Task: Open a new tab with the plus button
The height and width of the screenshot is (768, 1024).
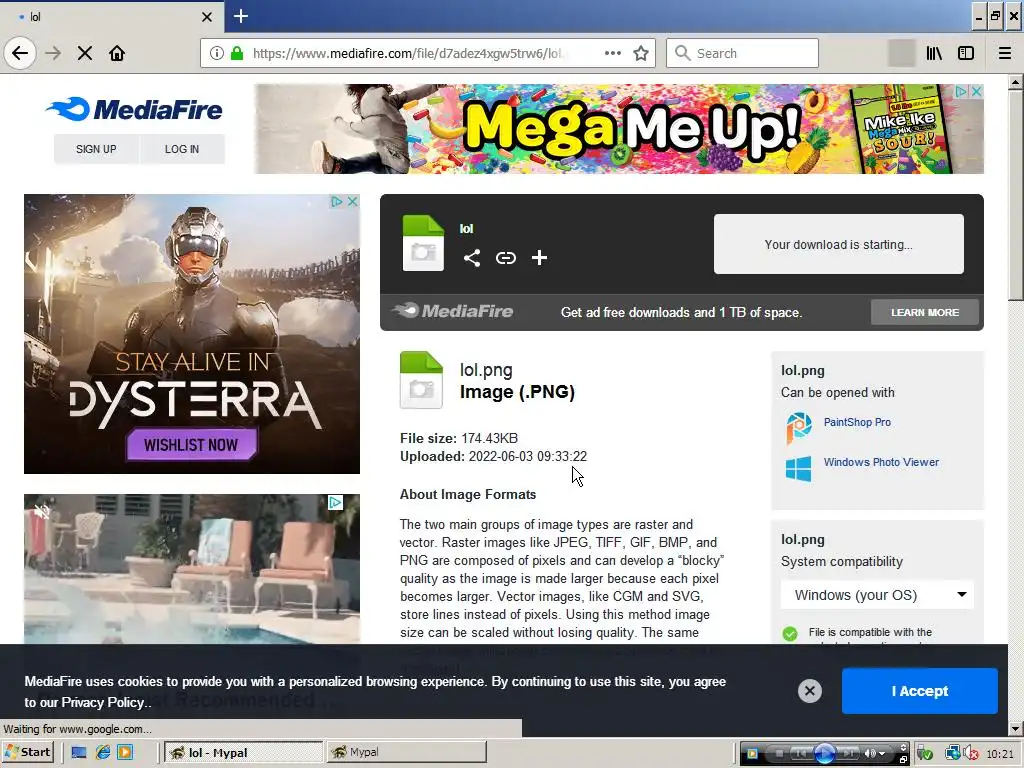Action: [x=241, y=16]
